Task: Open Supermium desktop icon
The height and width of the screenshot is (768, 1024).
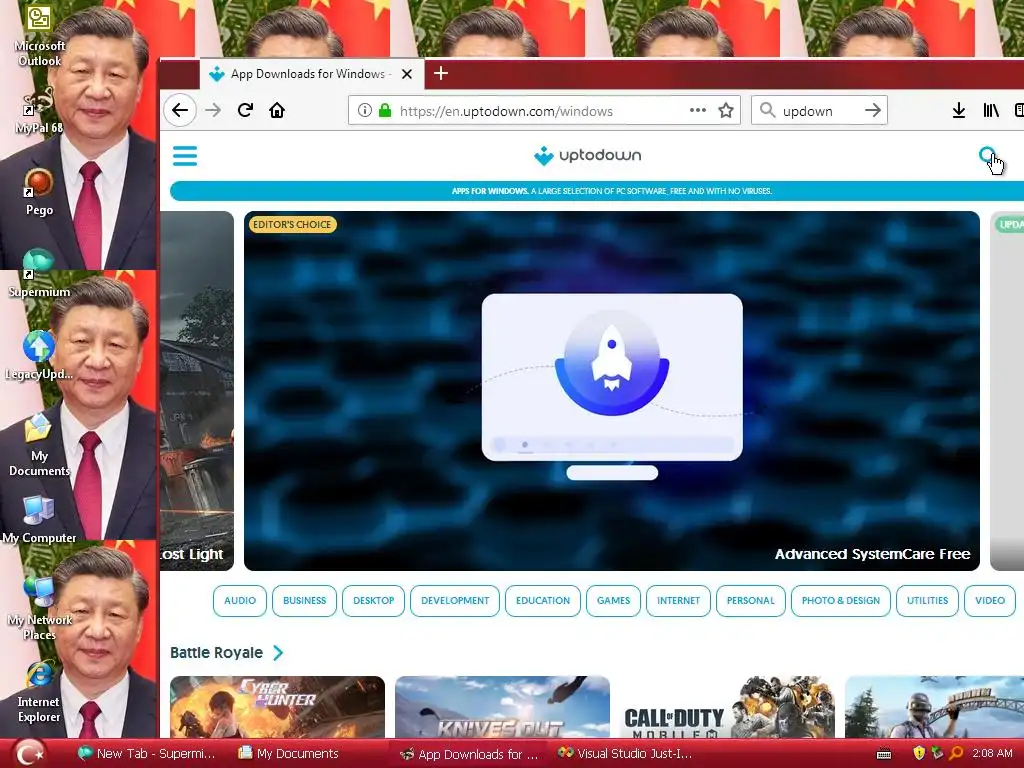Action: 39,274
